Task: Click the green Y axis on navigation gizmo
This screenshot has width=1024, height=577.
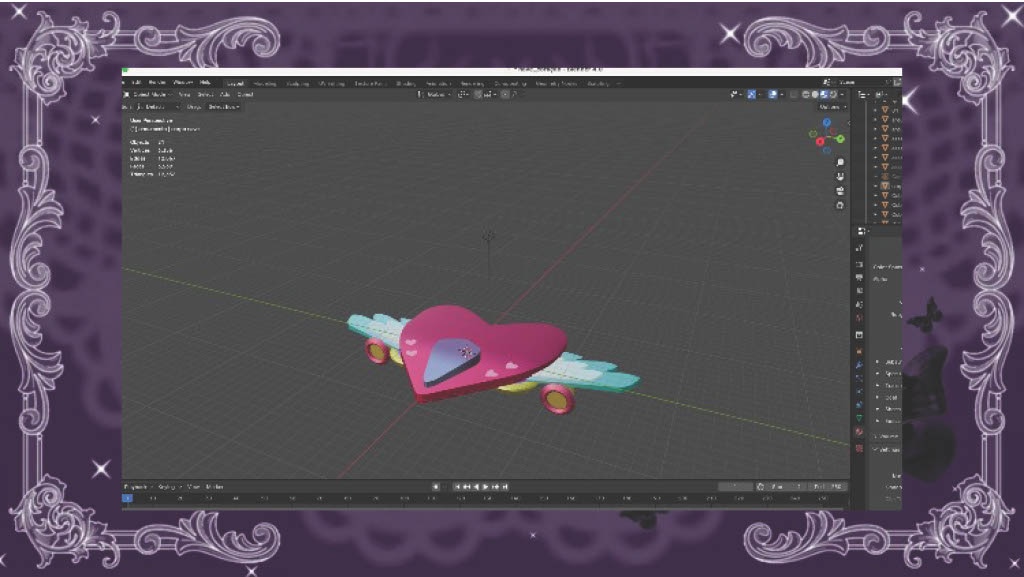Action: pyautogui.click(x=840, y=139)
